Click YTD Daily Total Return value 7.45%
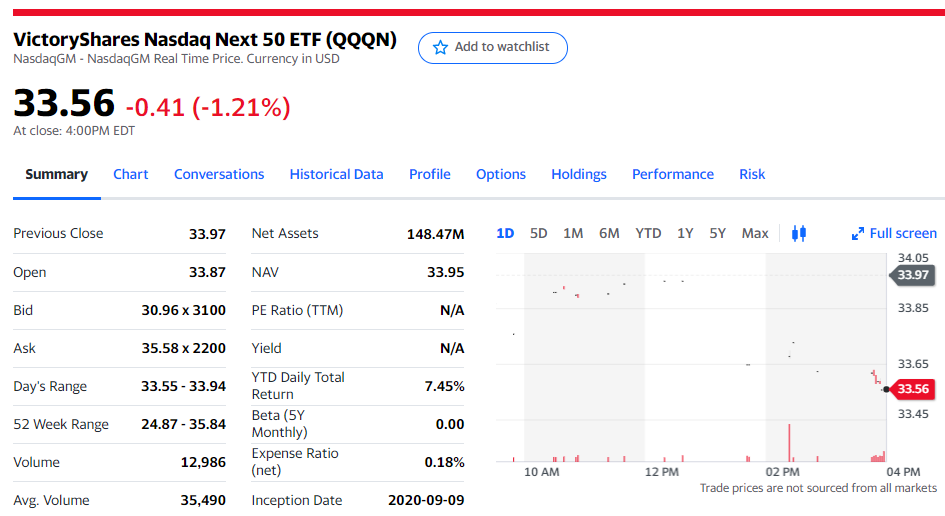This screenshot has height=516, width=945. pos(444,386)
